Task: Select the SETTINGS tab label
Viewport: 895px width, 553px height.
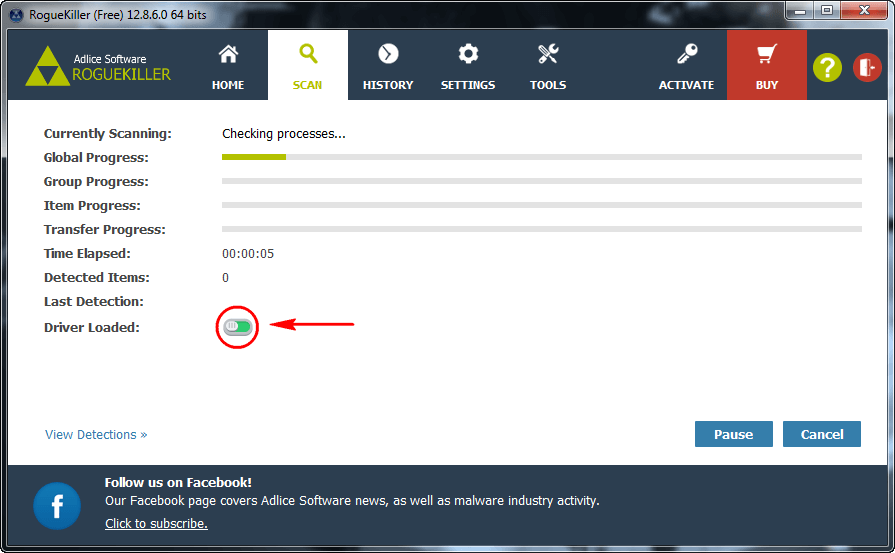Action: [x=468, y=85]
